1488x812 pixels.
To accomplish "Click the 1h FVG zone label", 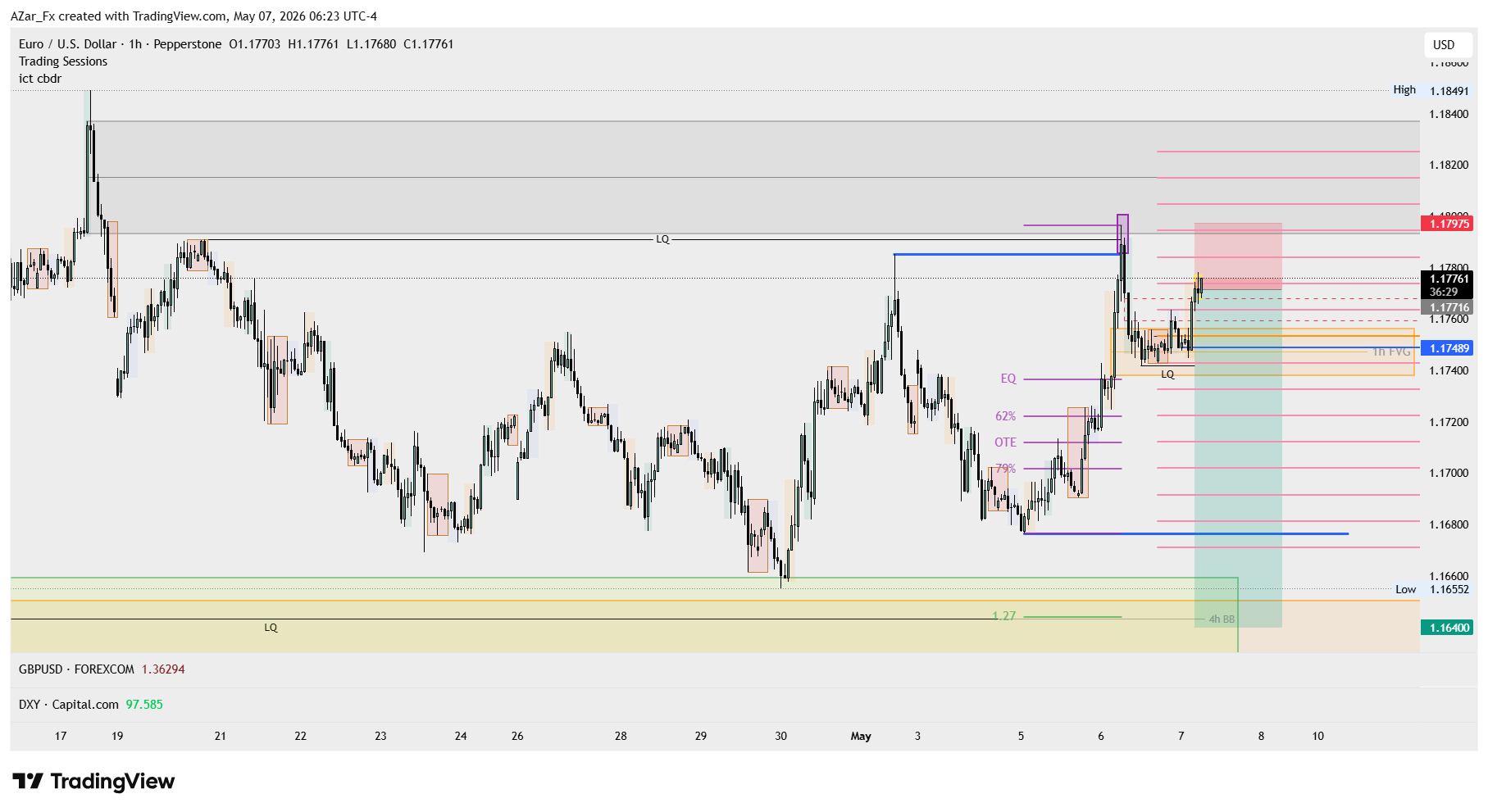I will point(1391,352).
